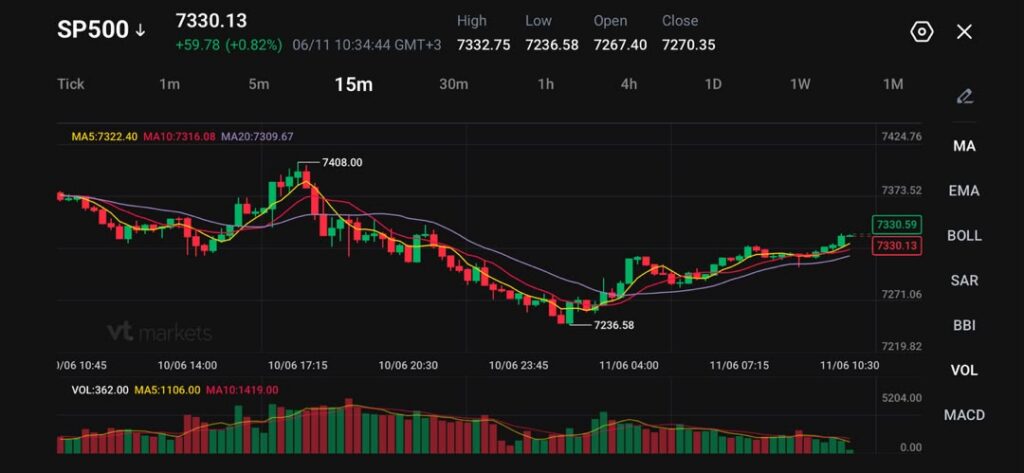Open the drawing pencil tool
The height and width of the screenshot is (473, 1024).
tap(964, 97)
